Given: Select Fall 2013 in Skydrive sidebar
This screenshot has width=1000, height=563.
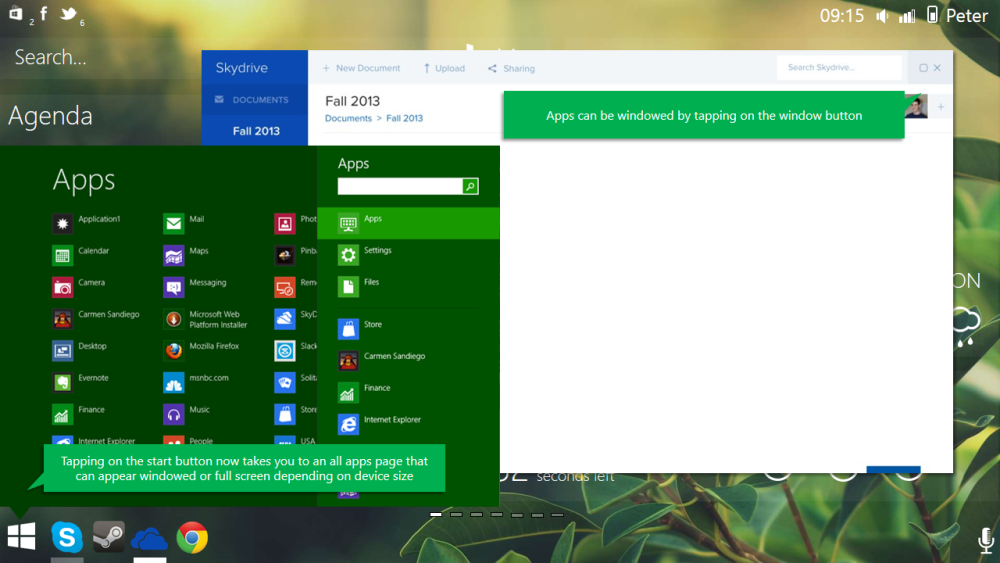Looking at the screenshot, I should 256,131.
